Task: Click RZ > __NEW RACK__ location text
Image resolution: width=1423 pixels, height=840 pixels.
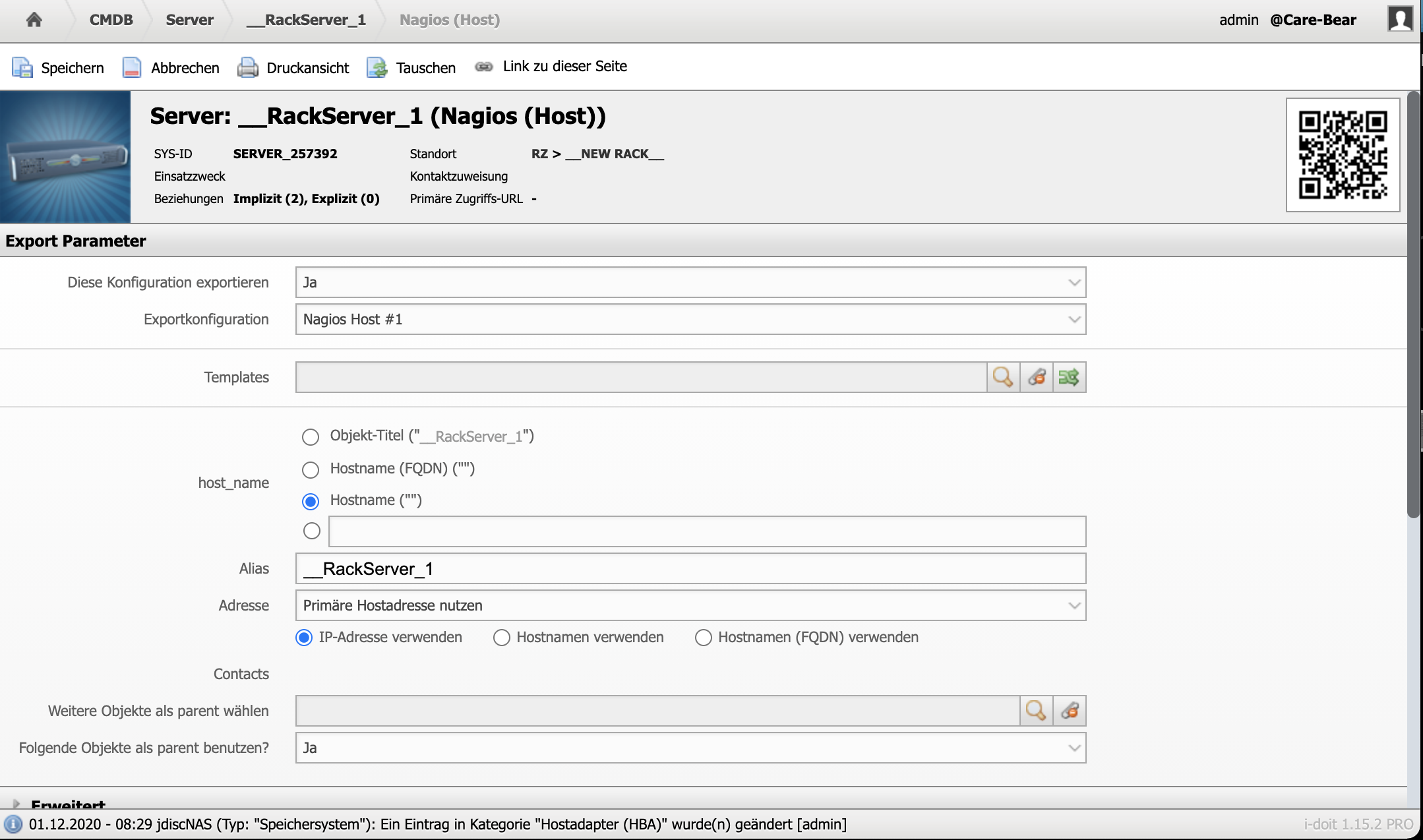Action: pos(597,154)
